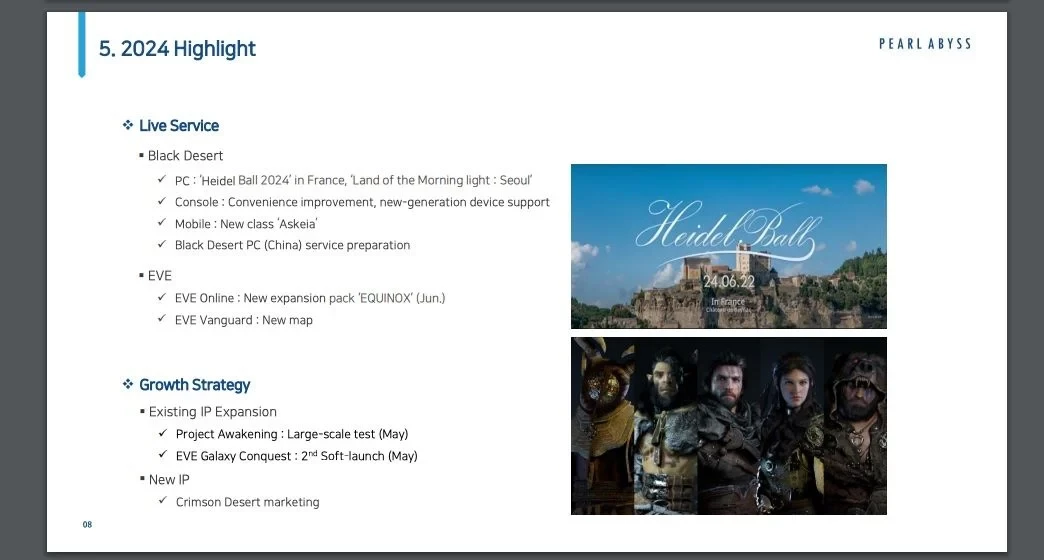Click the diamond bullet icon beside Growth Strategy

(x=128, y=384)
